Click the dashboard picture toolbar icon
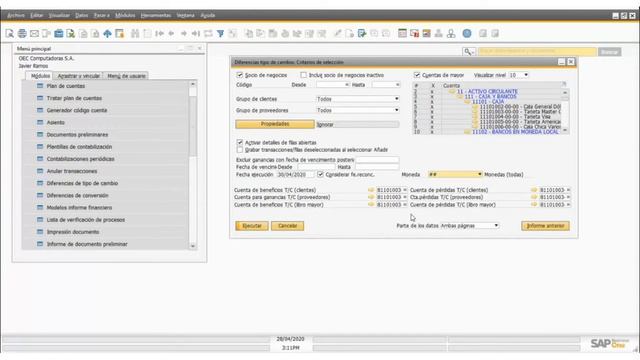Image resolution: width=640 pixels, height=360 pixels. click(427, 33)
